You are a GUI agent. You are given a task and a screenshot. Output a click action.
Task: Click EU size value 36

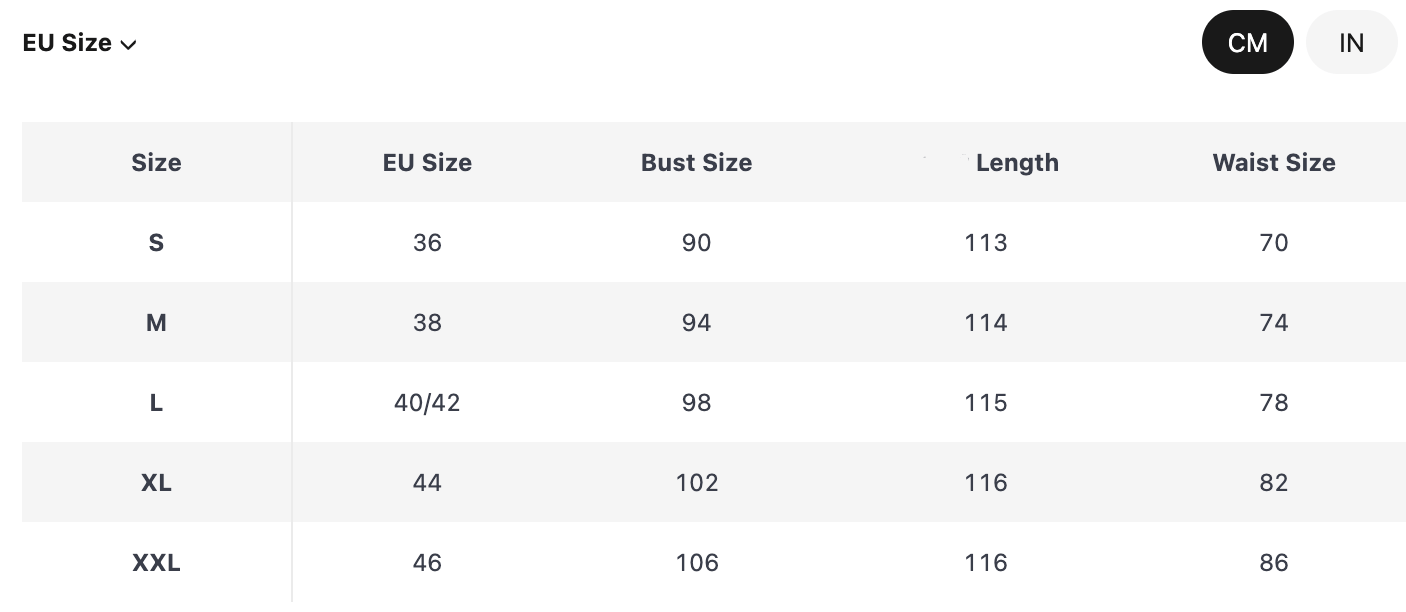coord(427,242)
